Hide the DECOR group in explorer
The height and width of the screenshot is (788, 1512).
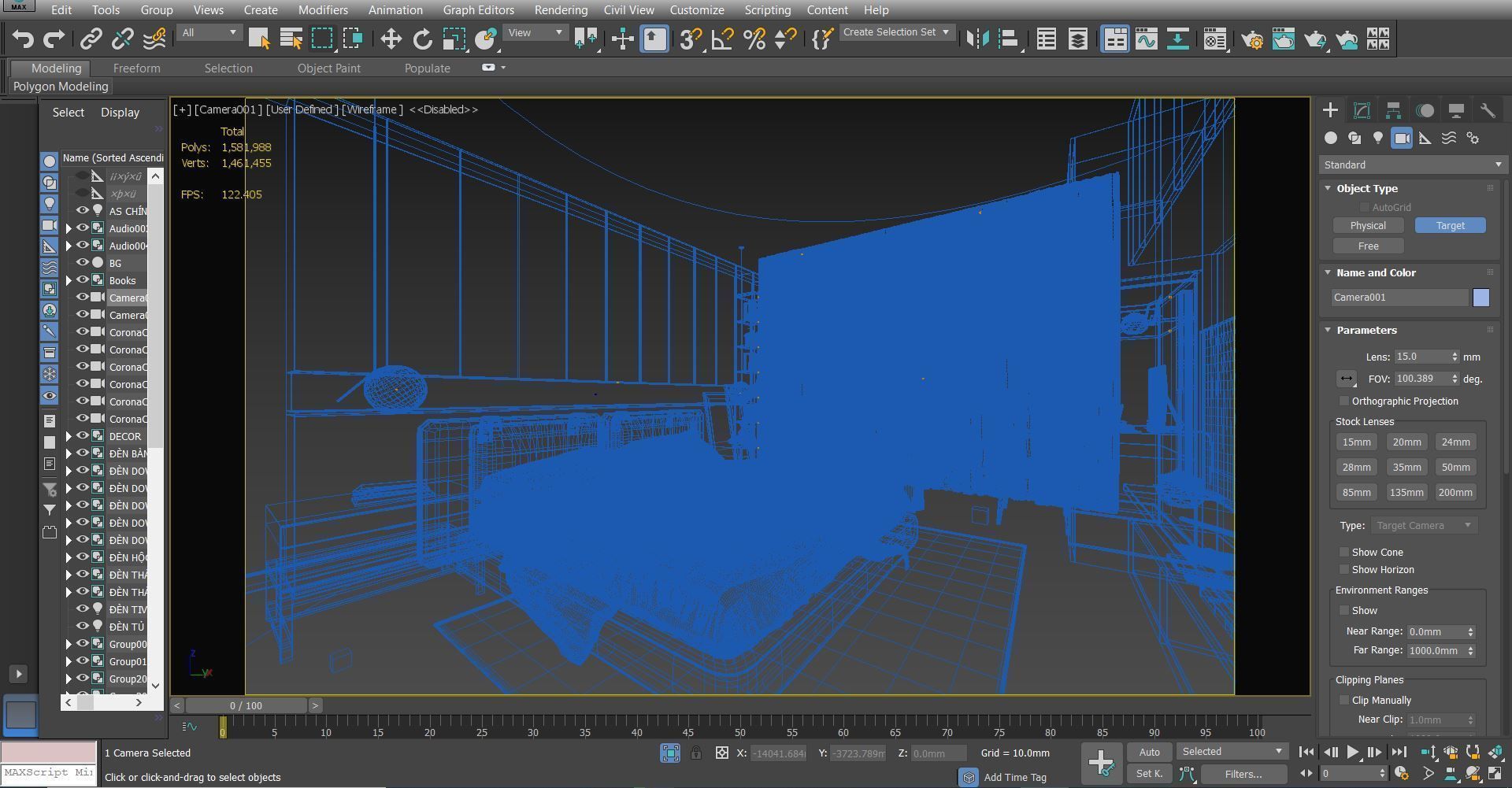pos(82,436)
